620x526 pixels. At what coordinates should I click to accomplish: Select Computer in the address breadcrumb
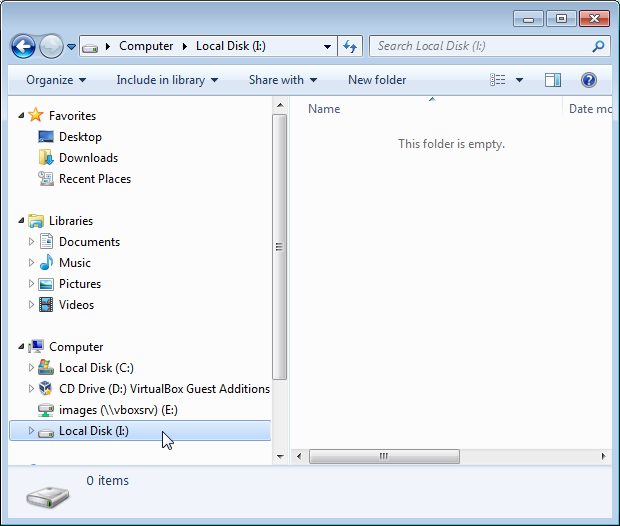pos(146,46)
